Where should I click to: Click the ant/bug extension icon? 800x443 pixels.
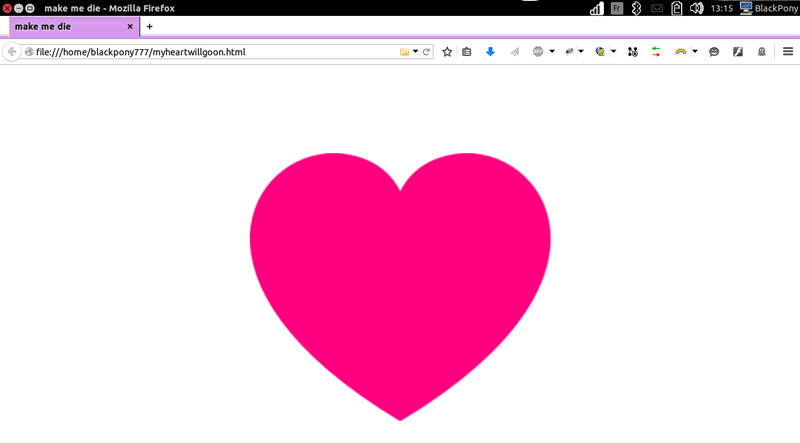click(x=569, y=52)
